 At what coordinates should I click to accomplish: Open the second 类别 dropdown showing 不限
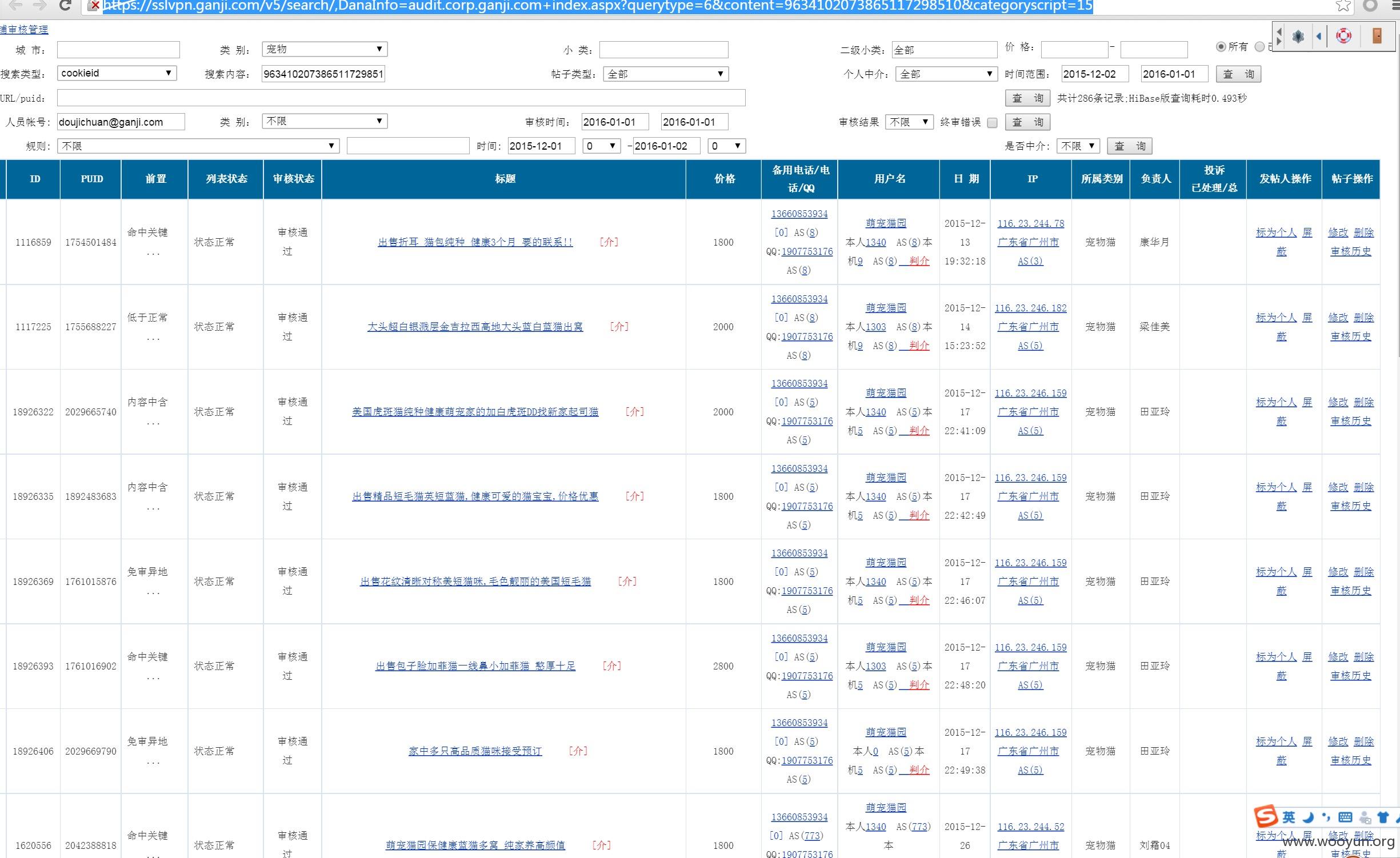[x=325, y=121]
